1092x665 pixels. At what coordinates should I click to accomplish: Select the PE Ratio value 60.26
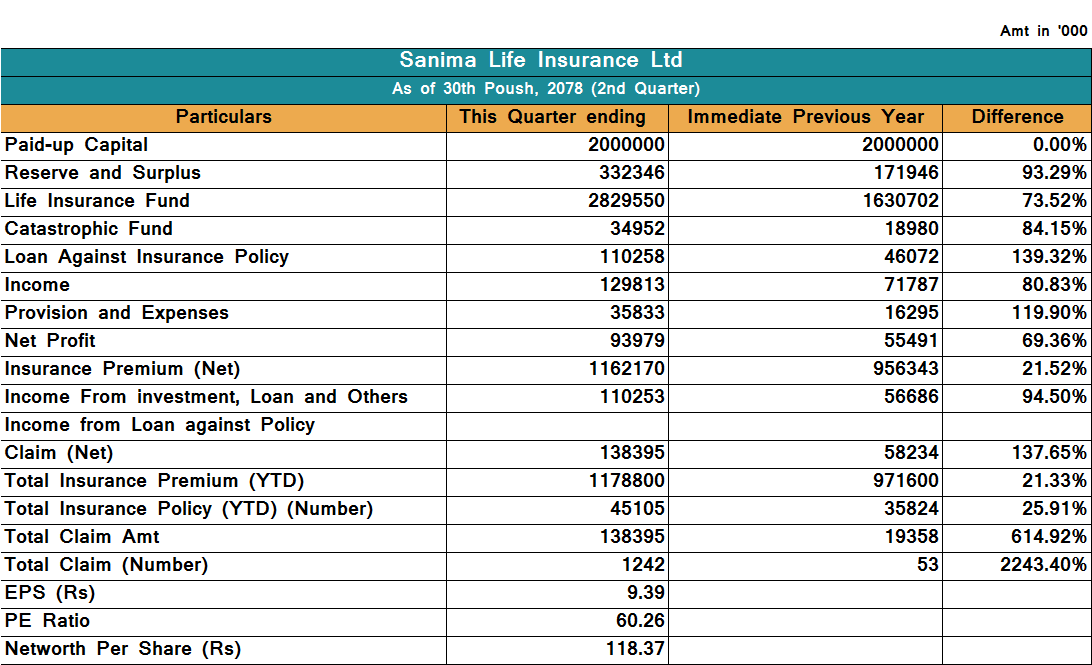point(640,621)
